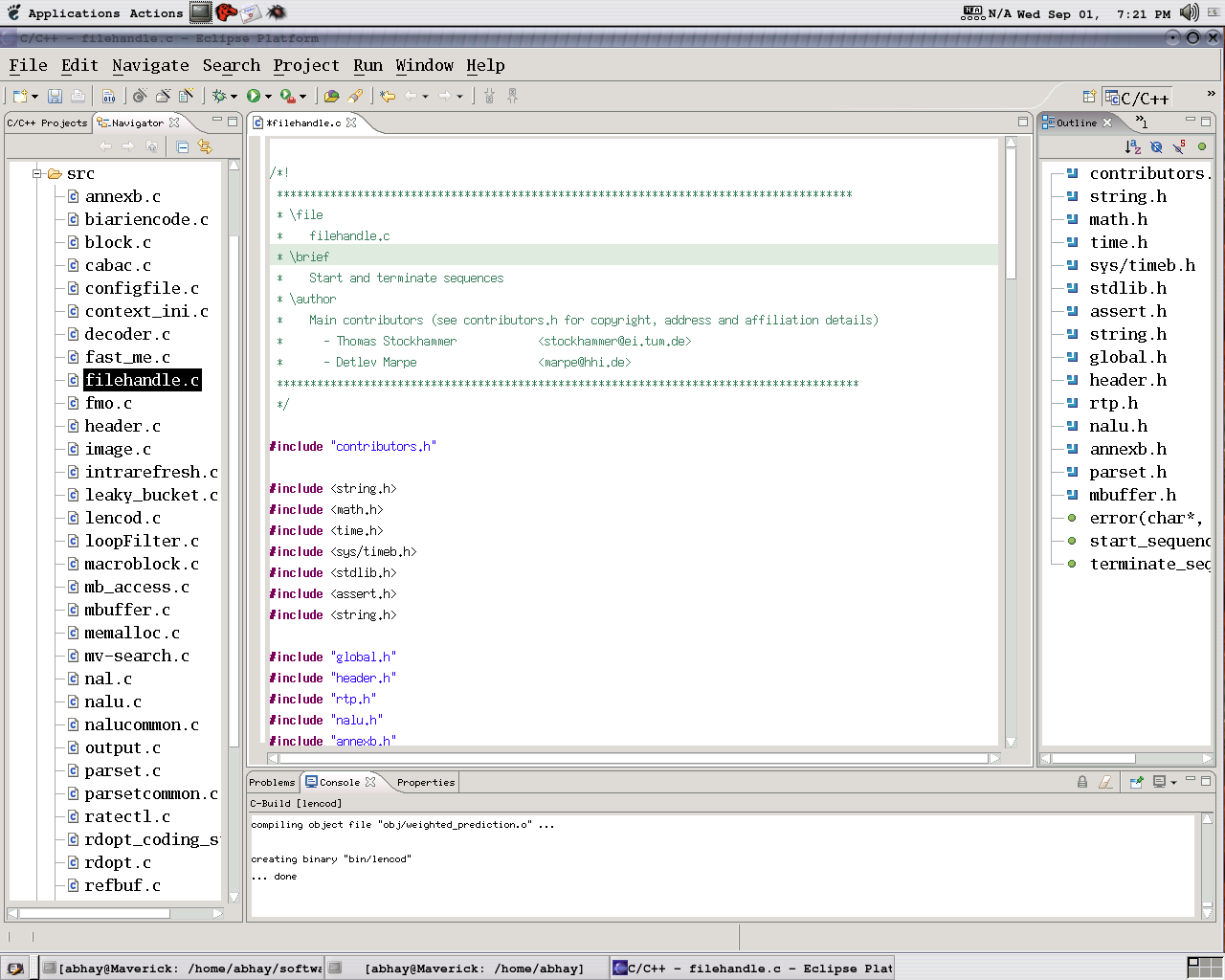Toggle Link with Editor in the Navigator

(205, 146)
